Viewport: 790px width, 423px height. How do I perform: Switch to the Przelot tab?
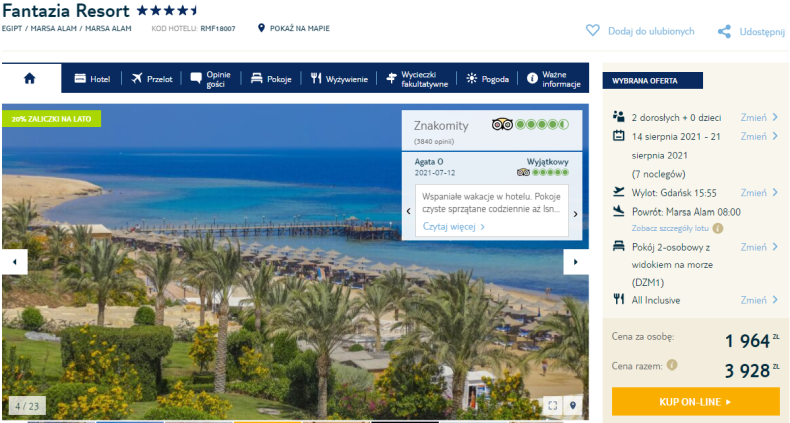(152, 79)
